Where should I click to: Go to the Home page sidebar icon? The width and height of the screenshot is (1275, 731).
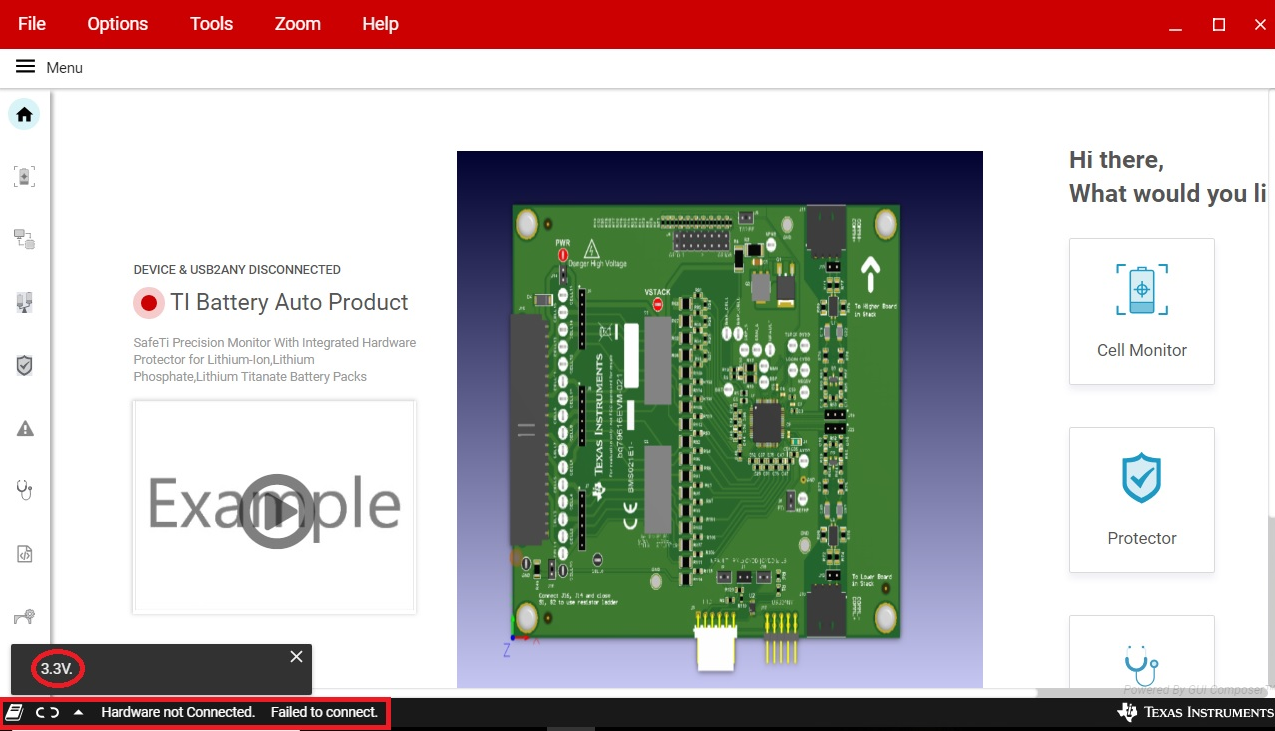tap(24, 114)
